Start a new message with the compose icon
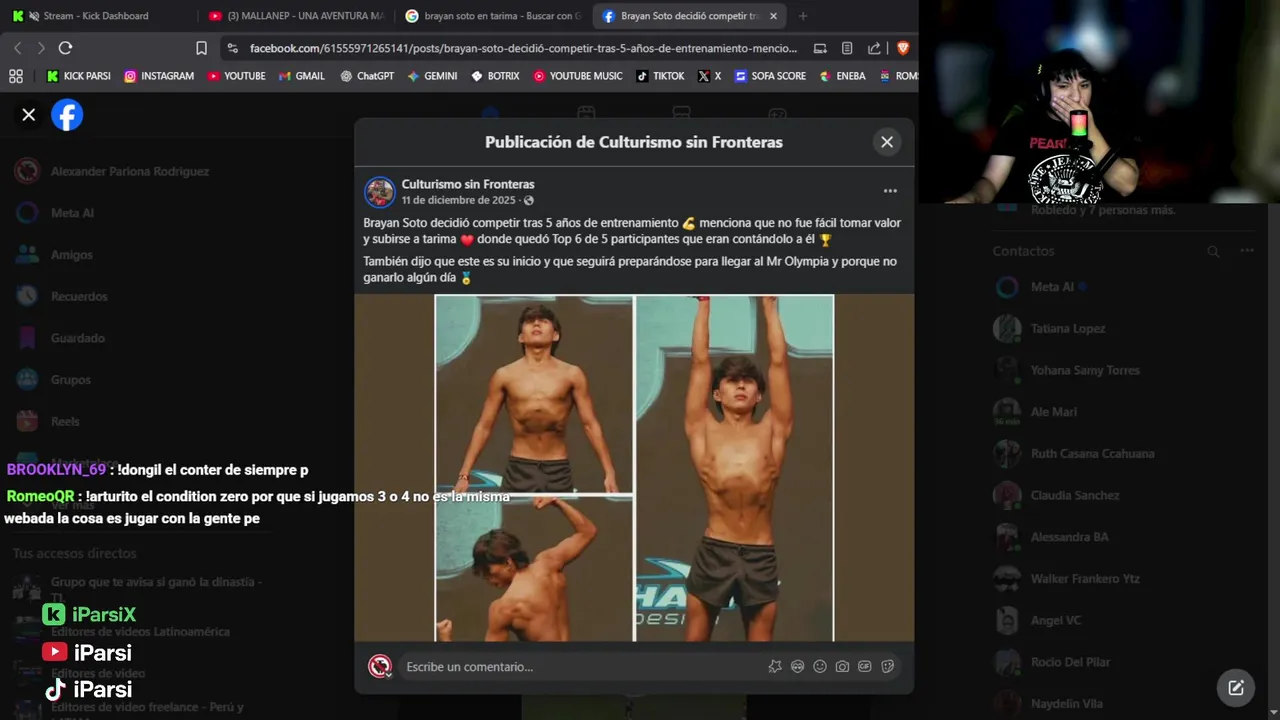This screenshot has height=720, width=1280. [1236, 687]
